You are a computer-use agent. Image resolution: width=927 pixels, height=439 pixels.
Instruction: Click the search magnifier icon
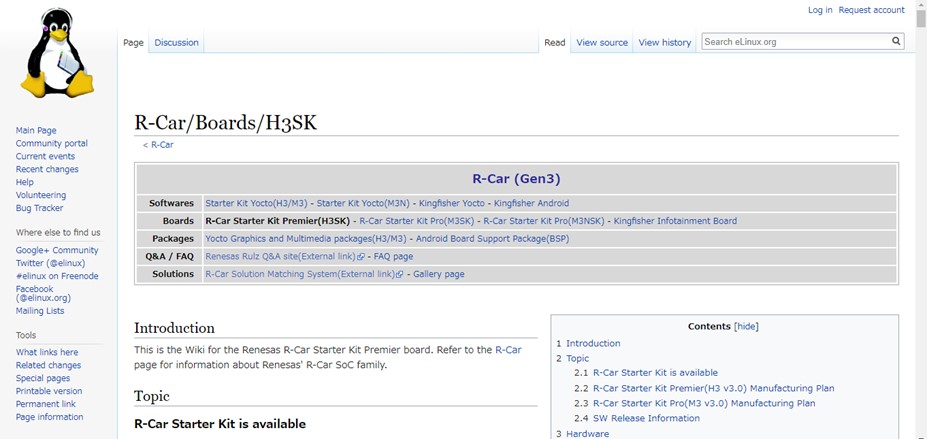click(896, 41)
